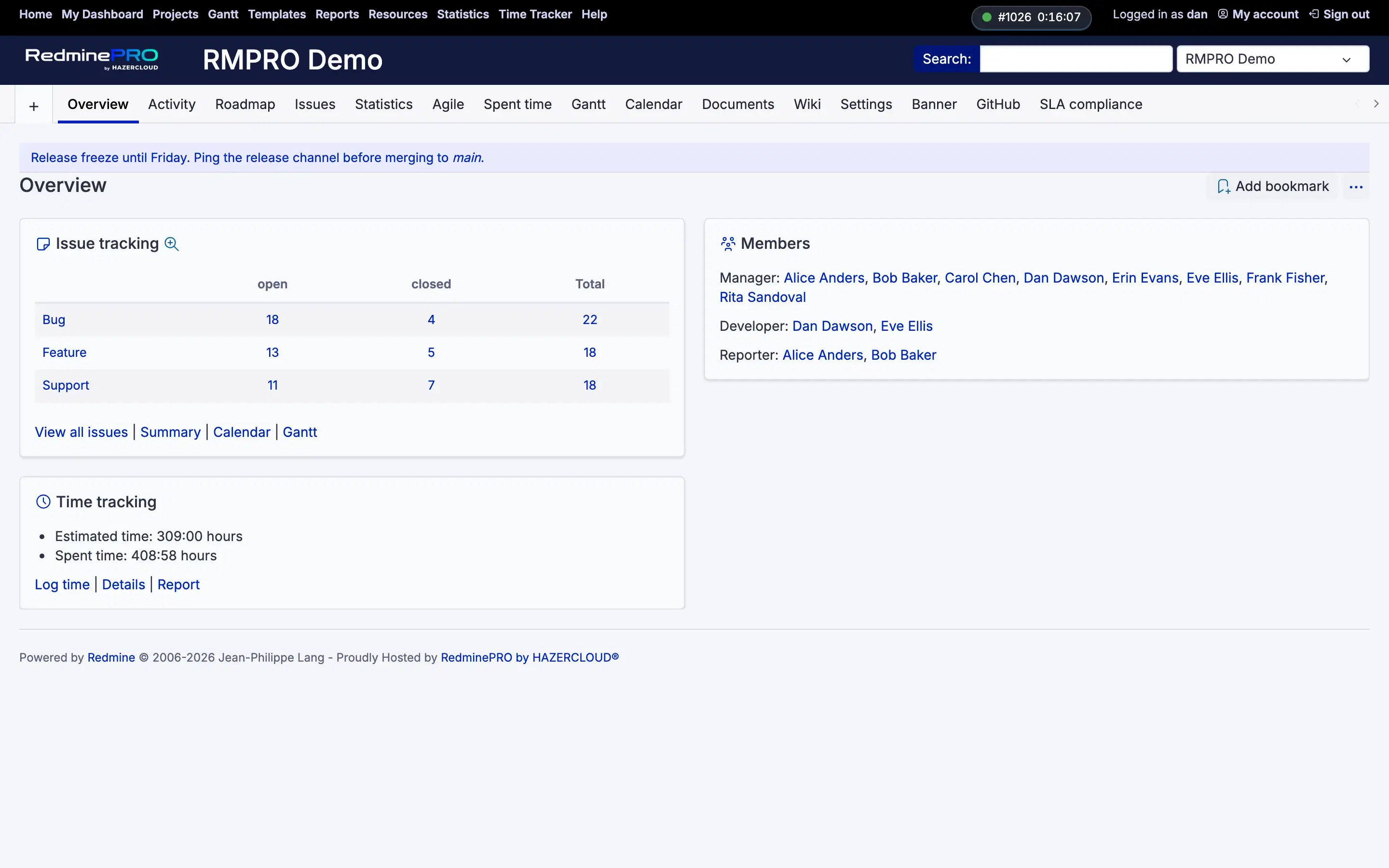Open the SLA compliance tab
Screen dimensions: 1389x868
pos(1090,105)
